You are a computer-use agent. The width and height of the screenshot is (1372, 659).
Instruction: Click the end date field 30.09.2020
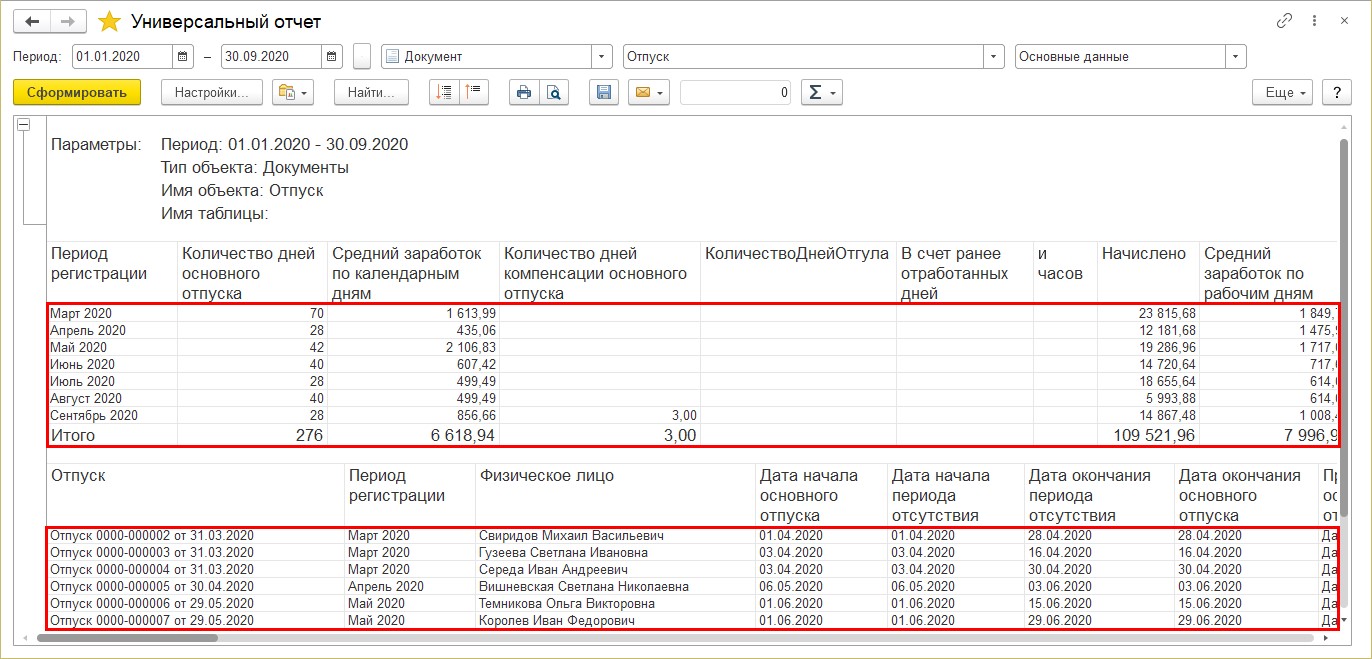271,57
